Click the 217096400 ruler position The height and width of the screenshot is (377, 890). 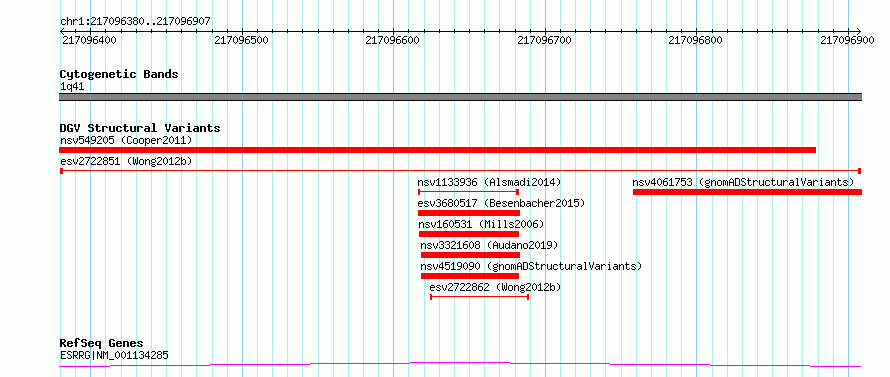click(x=90, y=40)
